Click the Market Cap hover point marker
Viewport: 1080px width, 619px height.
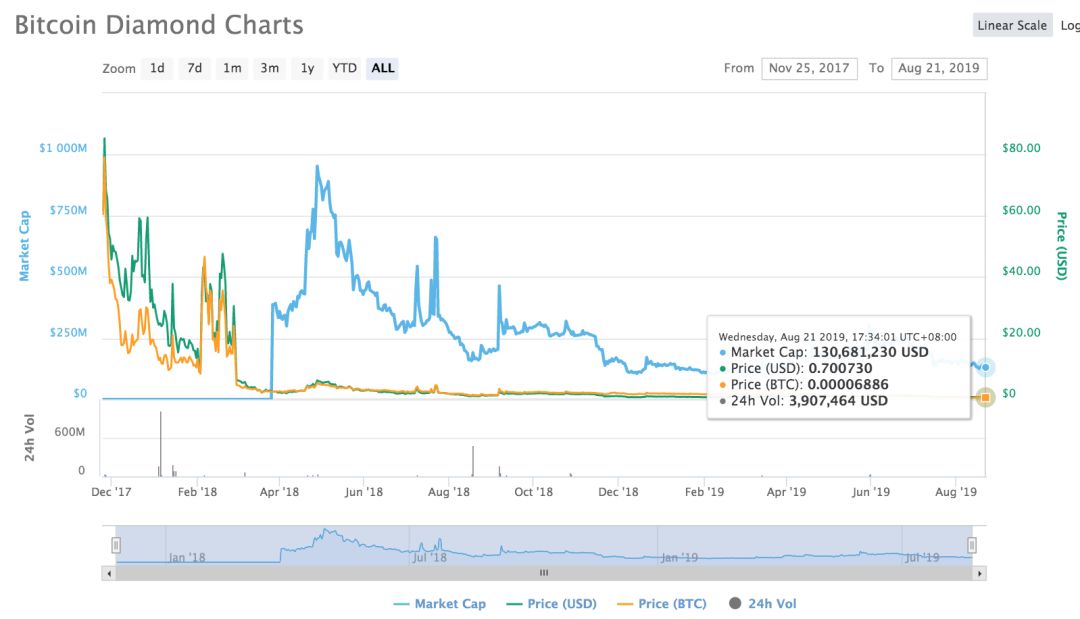[x=986, y=367]
